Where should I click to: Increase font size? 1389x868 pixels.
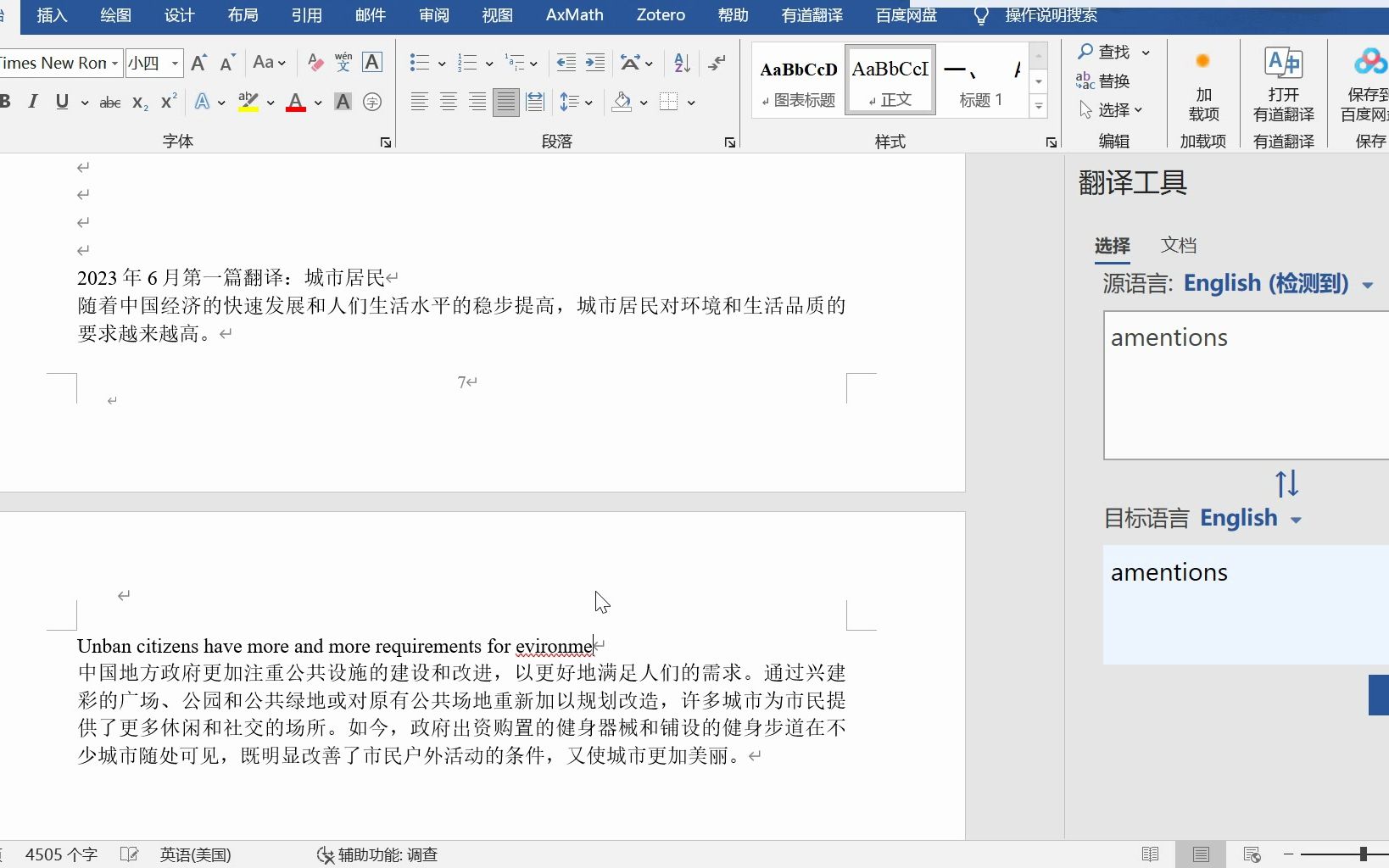click(199, 63)
